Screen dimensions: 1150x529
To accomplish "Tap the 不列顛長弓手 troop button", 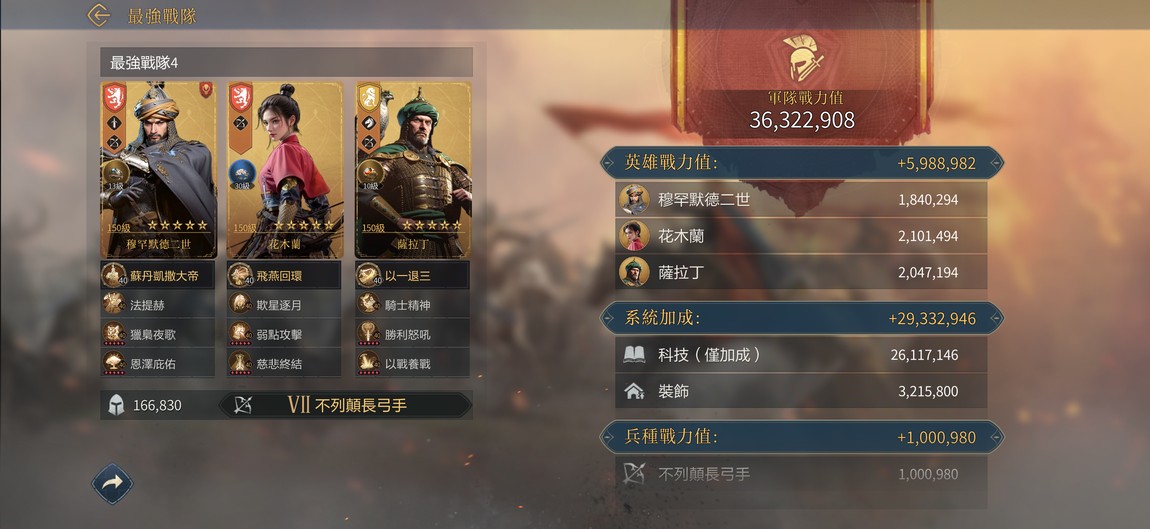I will point(345,405).
